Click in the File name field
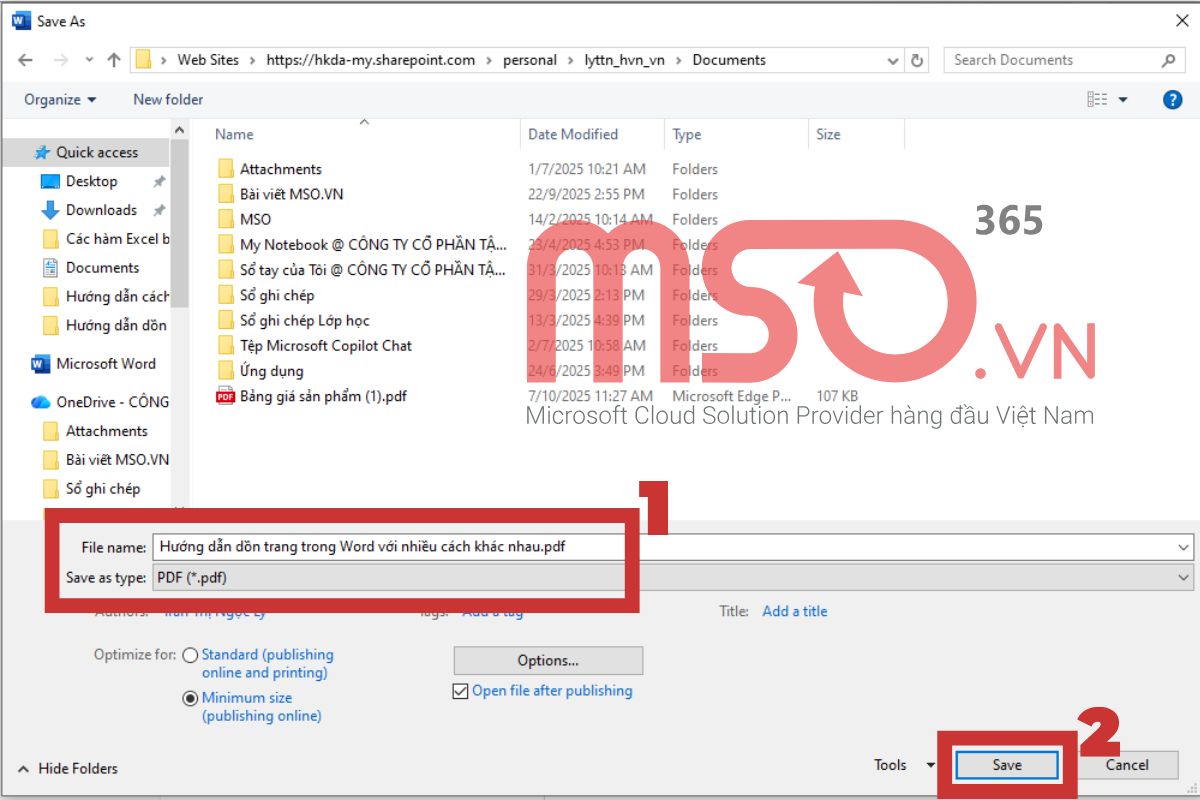 (x=664, y=547)
